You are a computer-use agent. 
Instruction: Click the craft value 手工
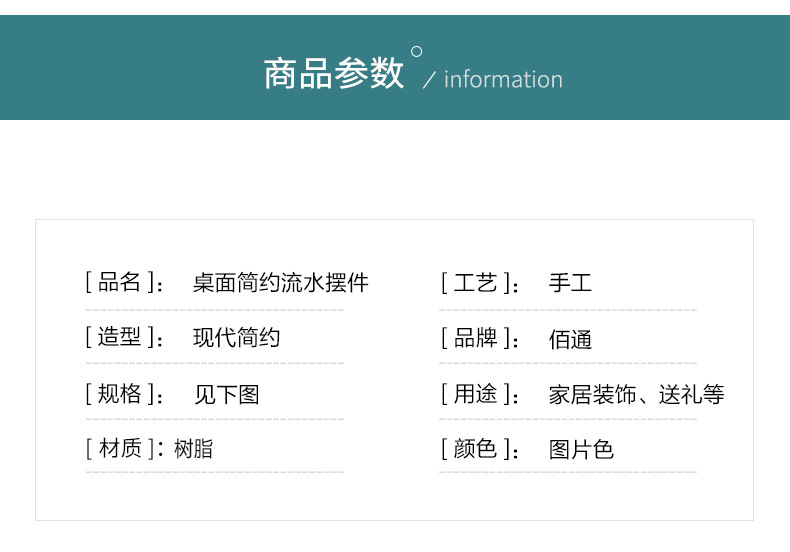click(570, 284)
